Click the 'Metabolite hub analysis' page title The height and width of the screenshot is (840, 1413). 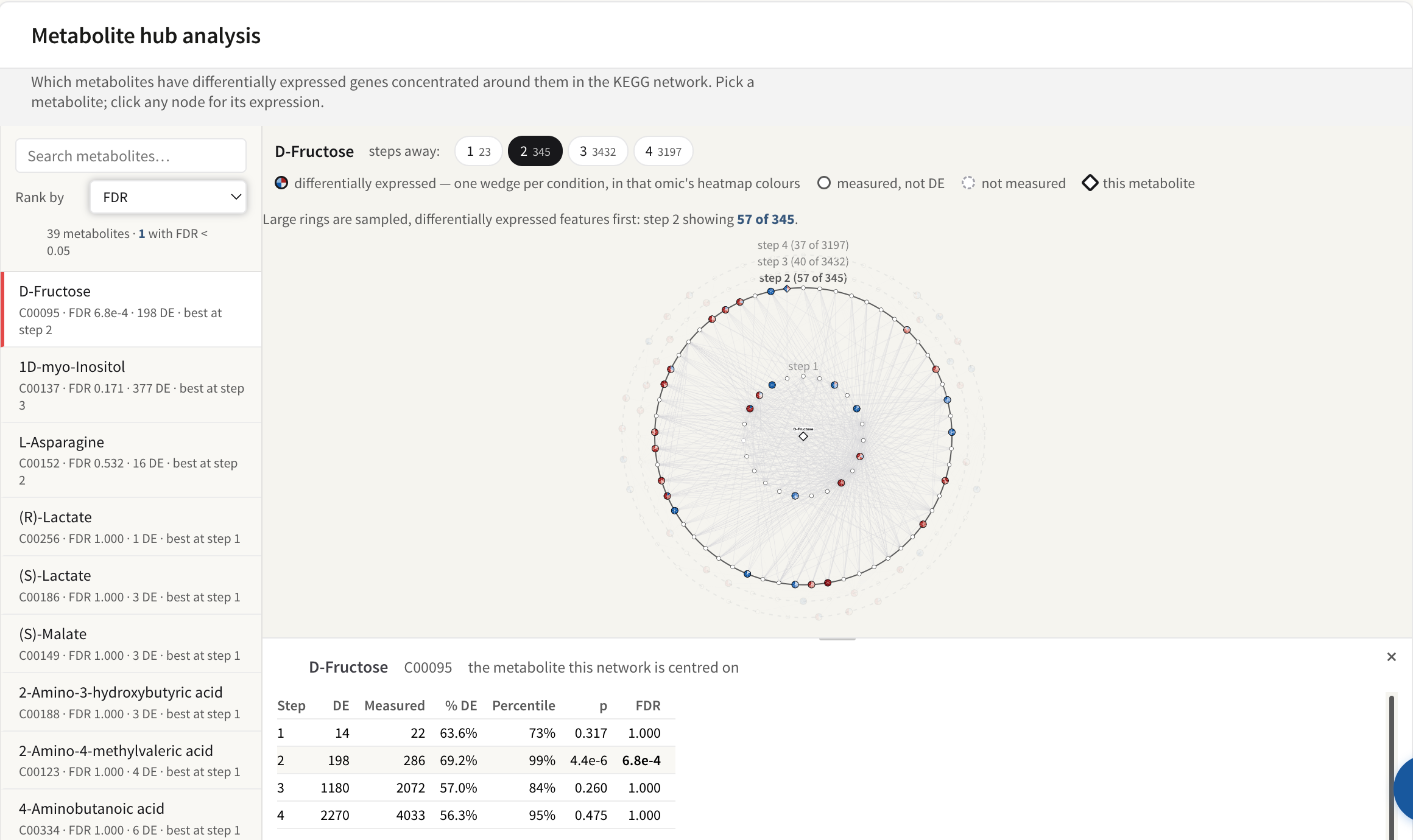coord(146,36)
